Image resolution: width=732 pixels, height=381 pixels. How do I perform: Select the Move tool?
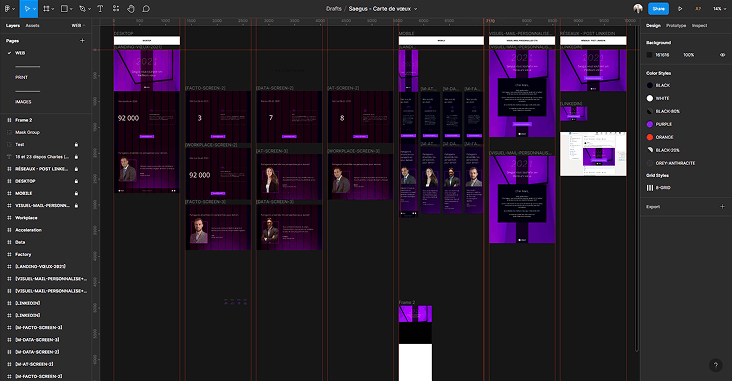(x=27, y=9)
